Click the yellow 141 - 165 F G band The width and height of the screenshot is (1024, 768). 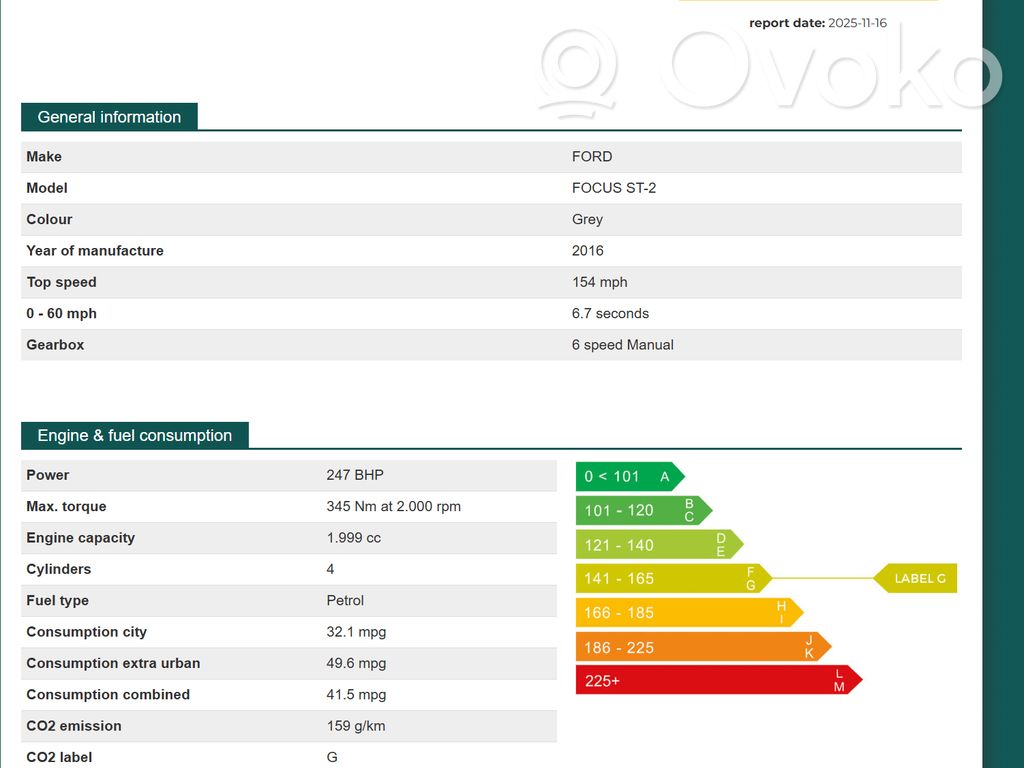pos(673,579)
